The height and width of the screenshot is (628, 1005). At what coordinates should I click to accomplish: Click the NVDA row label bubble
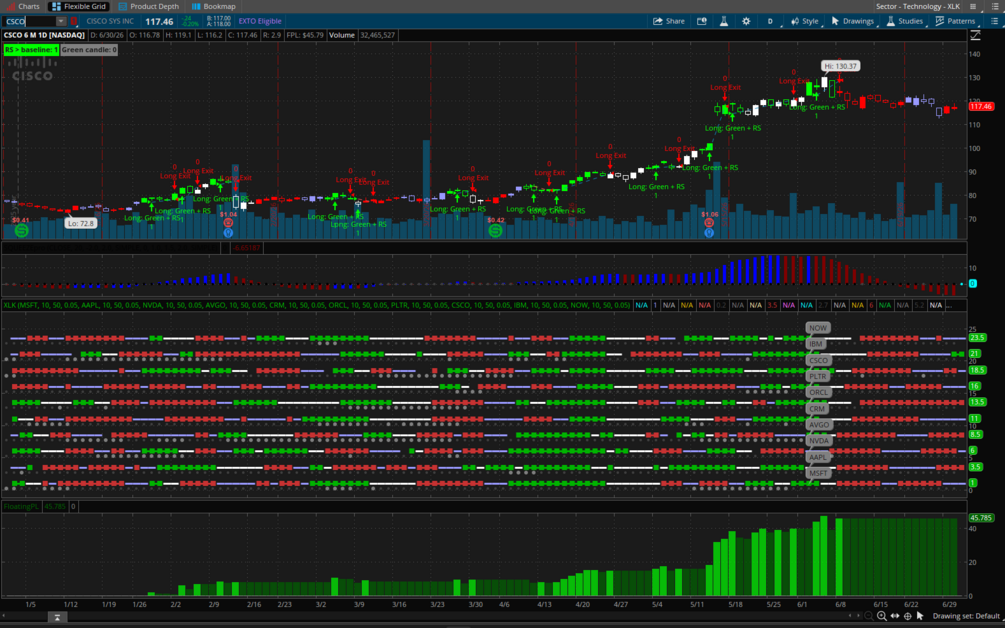(x=819, y=440)
